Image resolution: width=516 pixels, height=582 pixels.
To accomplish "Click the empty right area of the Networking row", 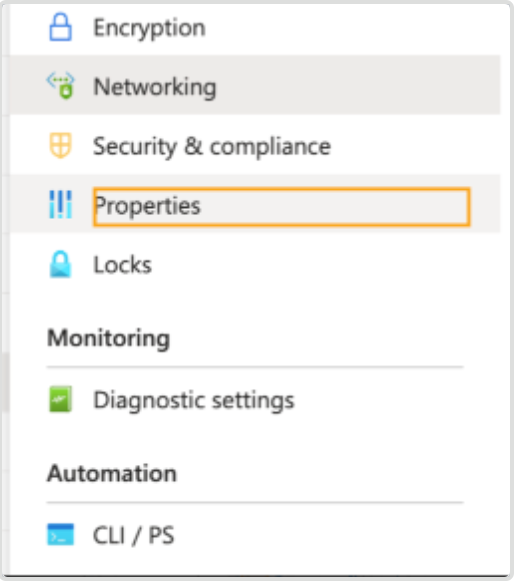I will 356,85.
